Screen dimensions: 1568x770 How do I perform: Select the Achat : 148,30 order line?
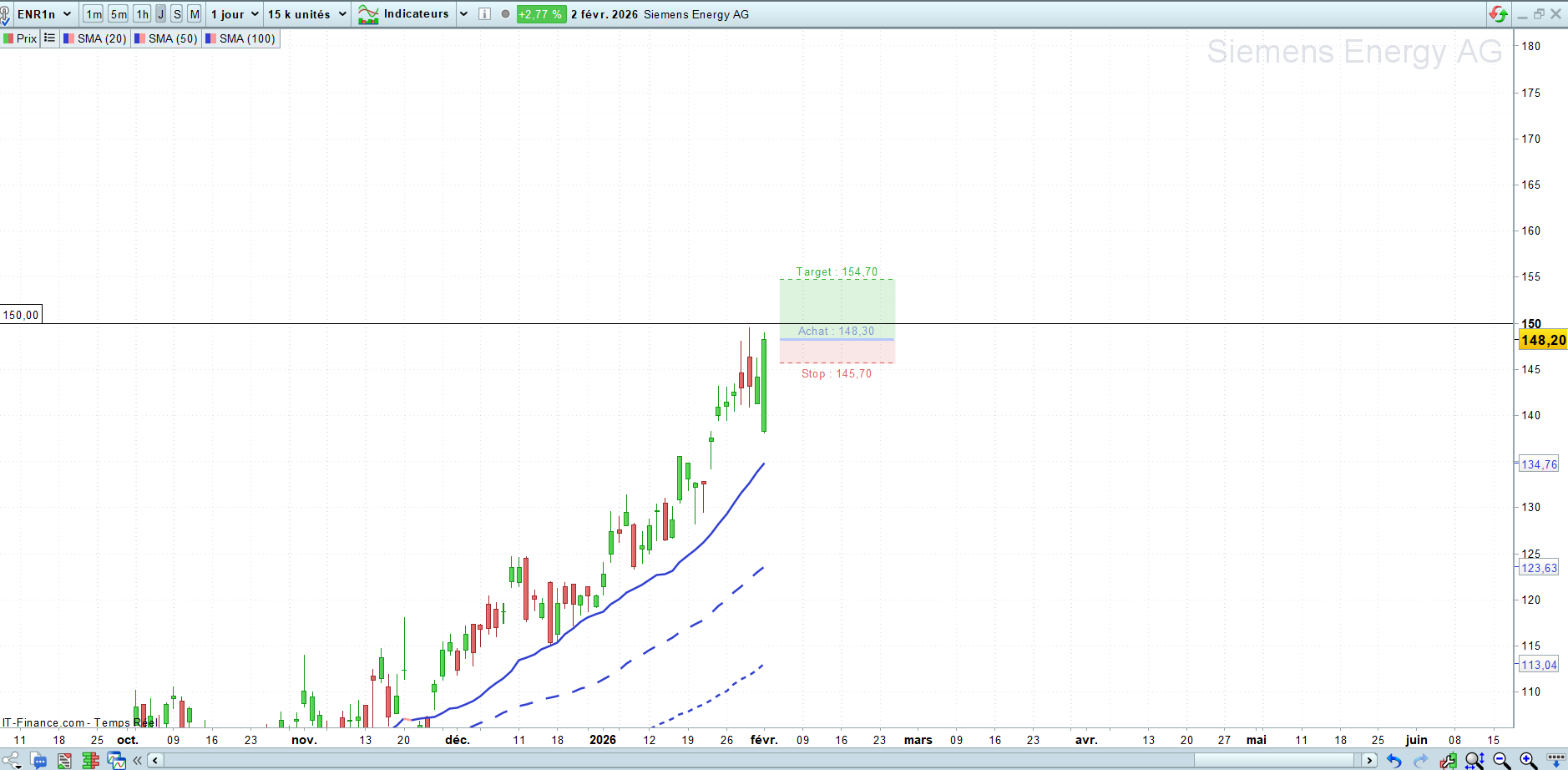click(836, 332)
